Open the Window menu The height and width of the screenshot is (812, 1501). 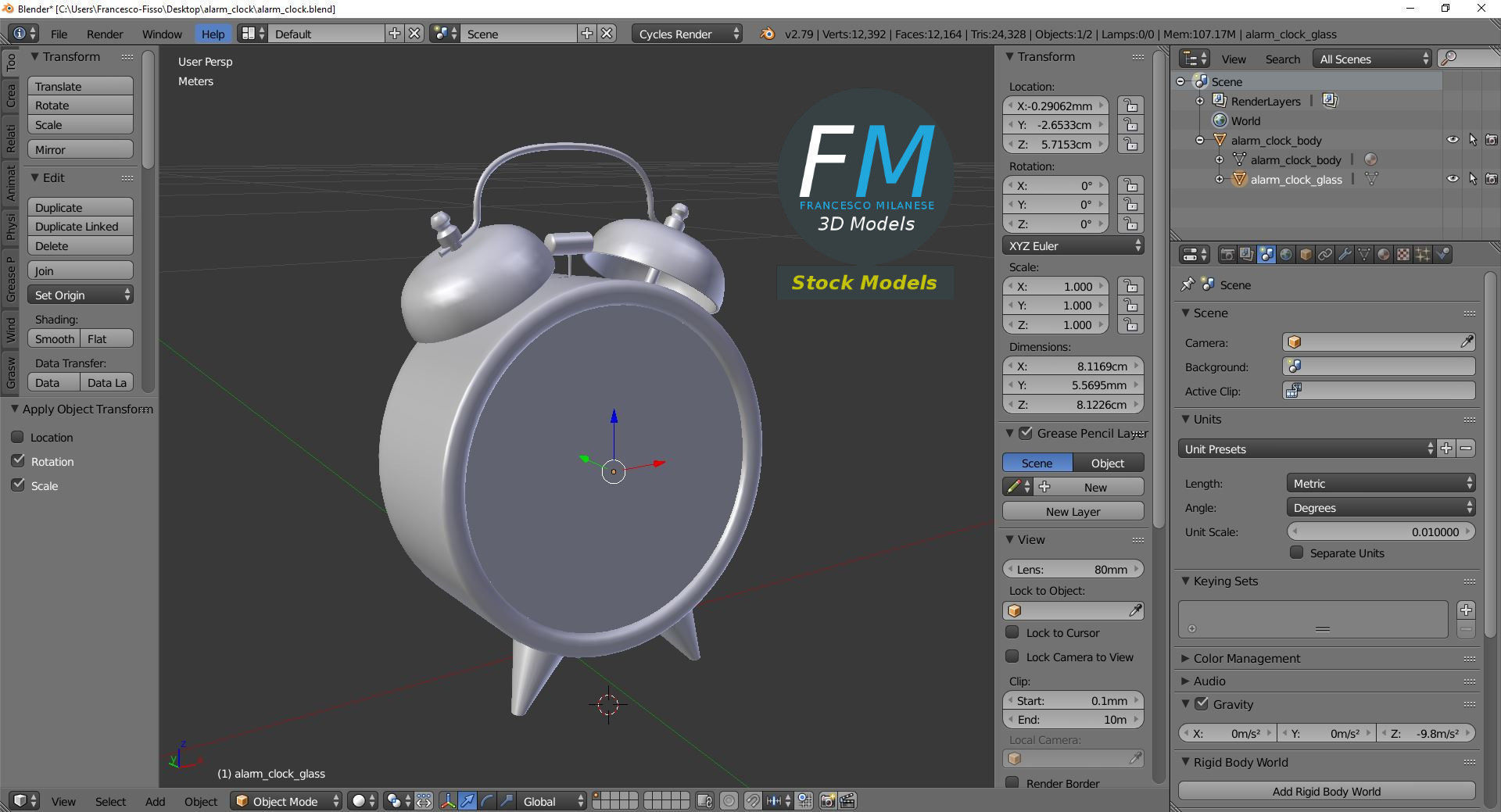[x=162, y=34]
